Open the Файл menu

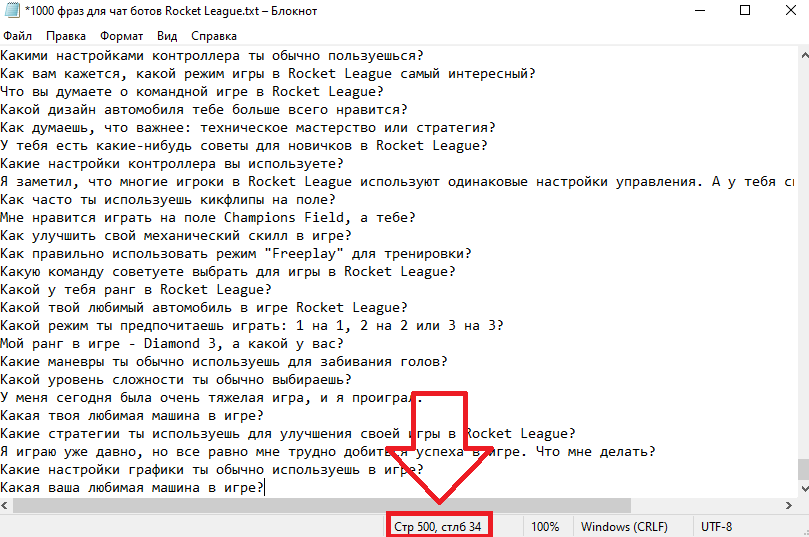coord(18,36)
